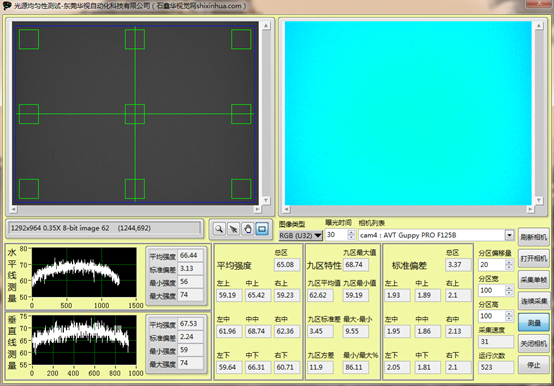Click the 最小/最大% value 86.11
554x386 pixels.
coord(355,367)
